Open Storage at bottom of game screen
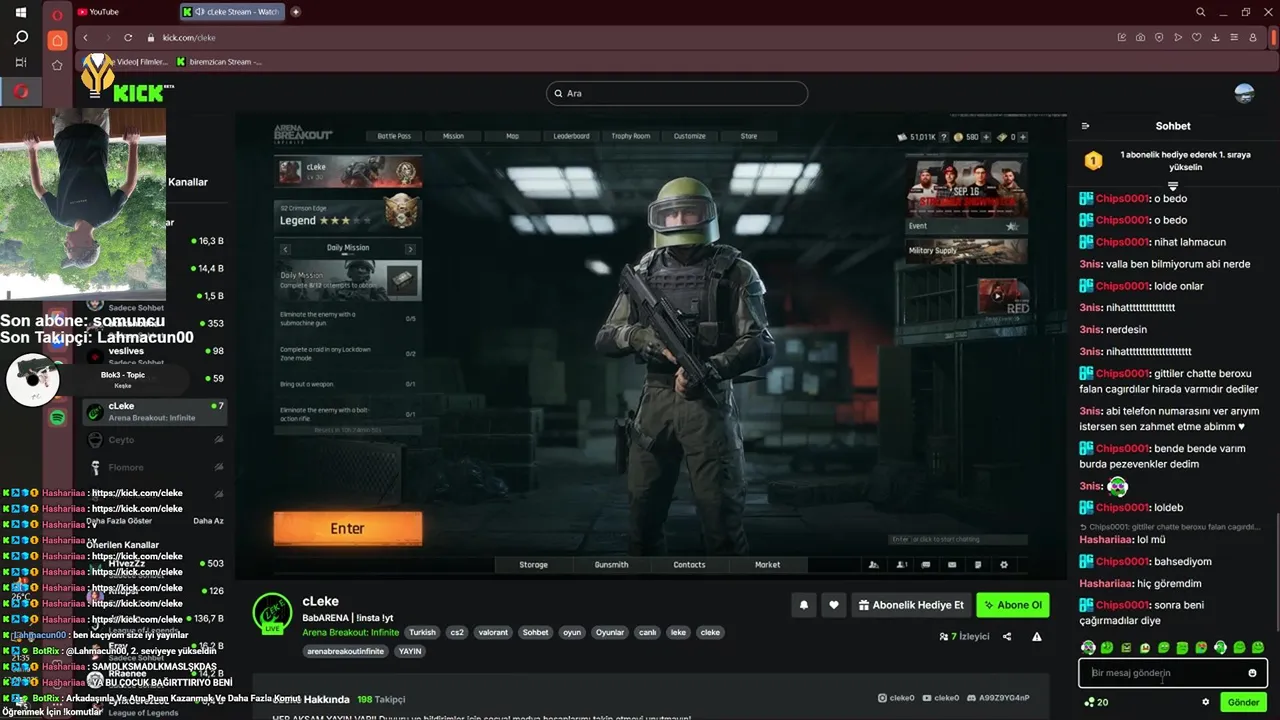 (533, 565)
